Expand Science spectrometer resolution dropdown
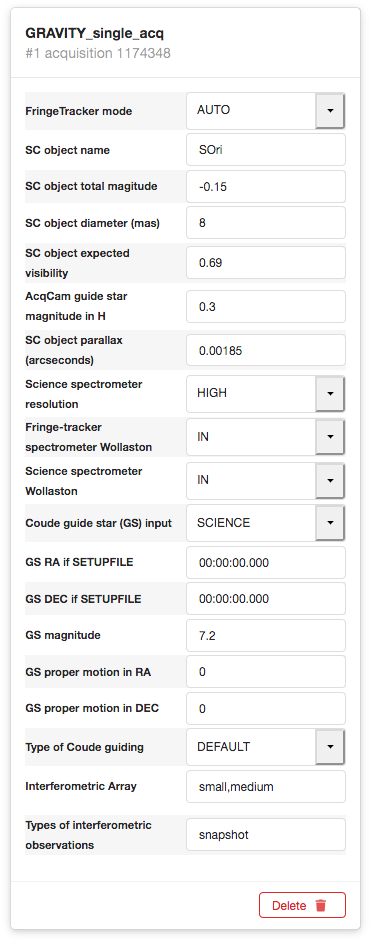Image resolution: width=380 pixels, height=940 pixels. [x=330, y=394]
